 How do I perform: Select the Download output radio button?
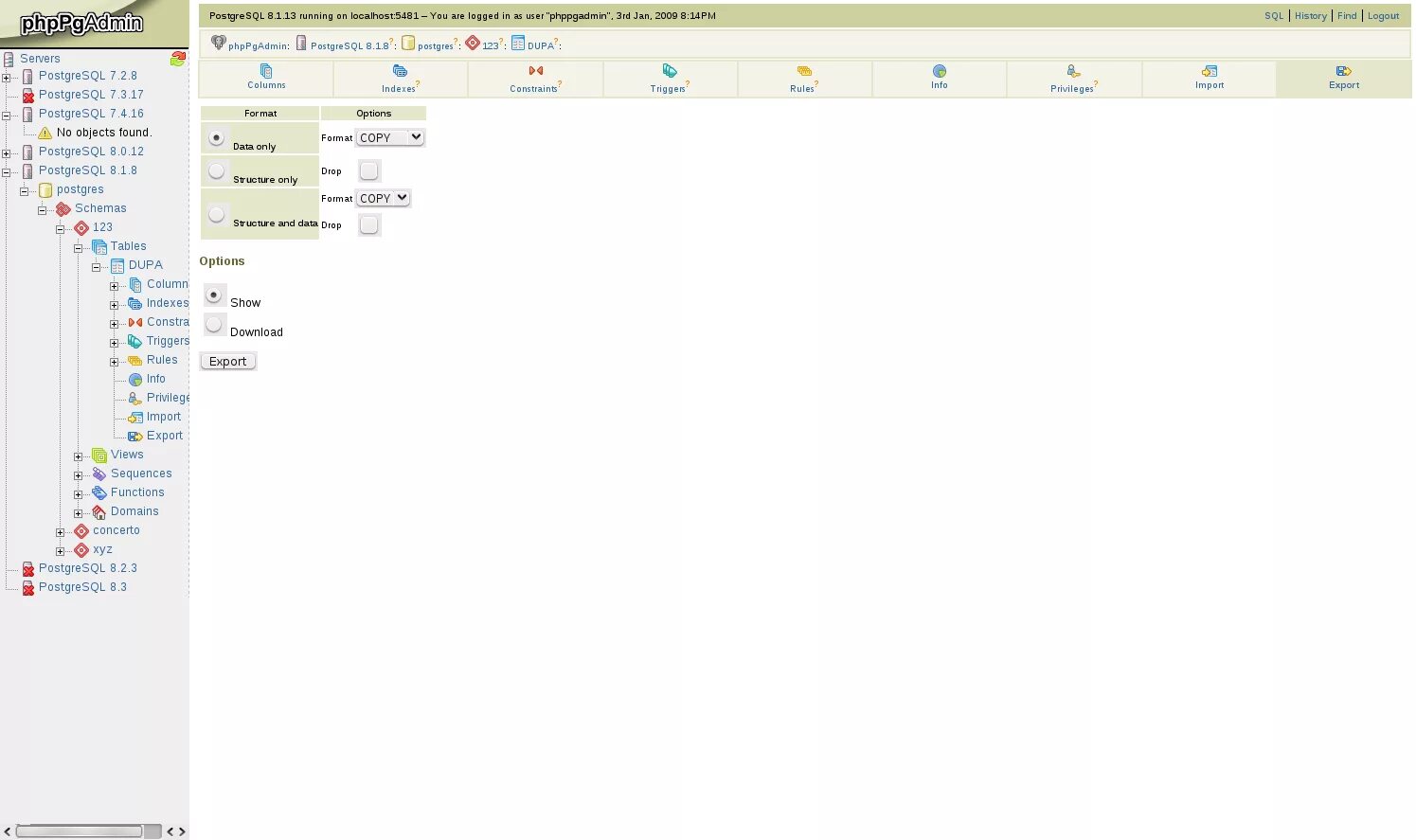point(214,325)
